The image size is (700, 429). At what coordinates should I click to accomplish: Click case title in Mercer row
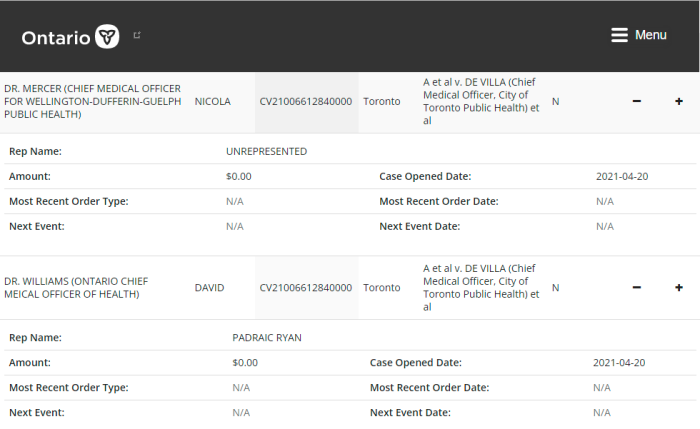tap(481, 101)
